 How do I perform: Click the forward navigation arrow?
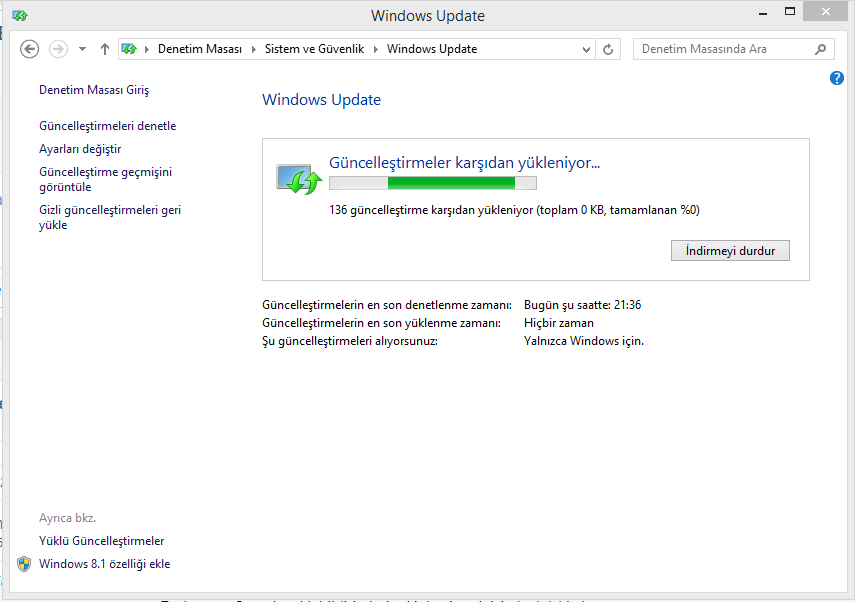(58, 49)
